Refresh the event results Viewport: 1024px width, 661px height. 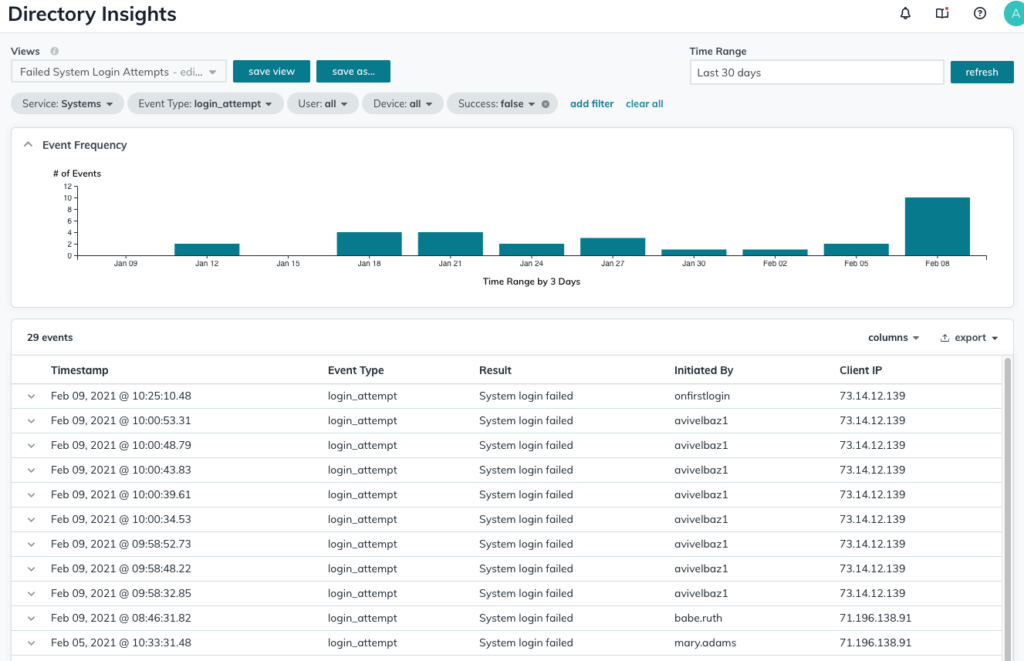981,72
